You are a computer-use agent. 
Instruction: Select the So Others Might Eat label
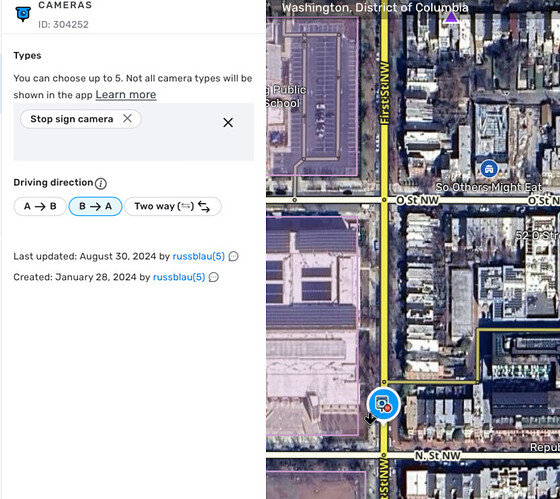[488, 187]
